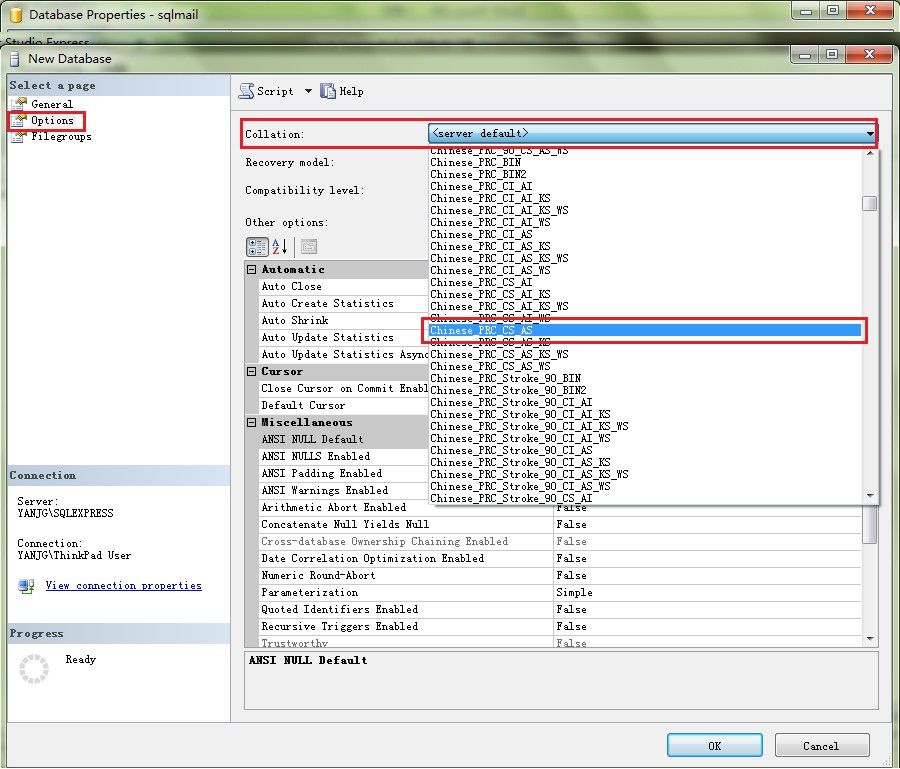900x769 pixels.
Task: Select Chinese_PRC_CI_AI collation
Action: pyautogui.click(x=481, y=187)
